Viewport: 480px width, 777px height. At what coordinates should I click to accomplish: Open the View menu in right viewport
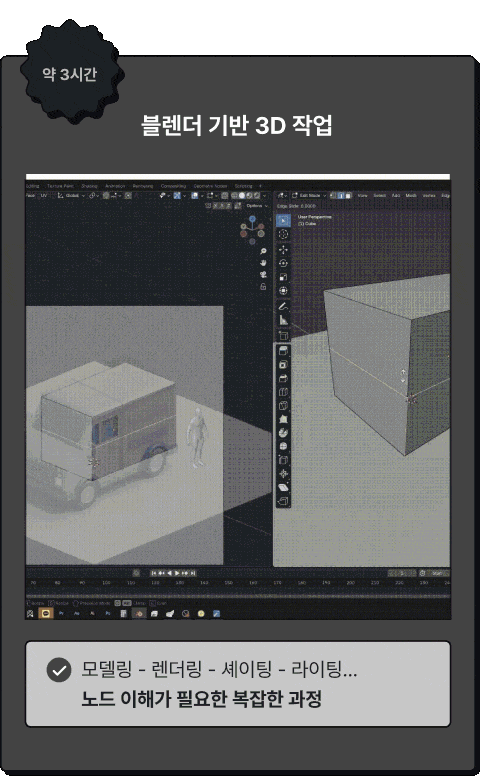coord(363,196)
